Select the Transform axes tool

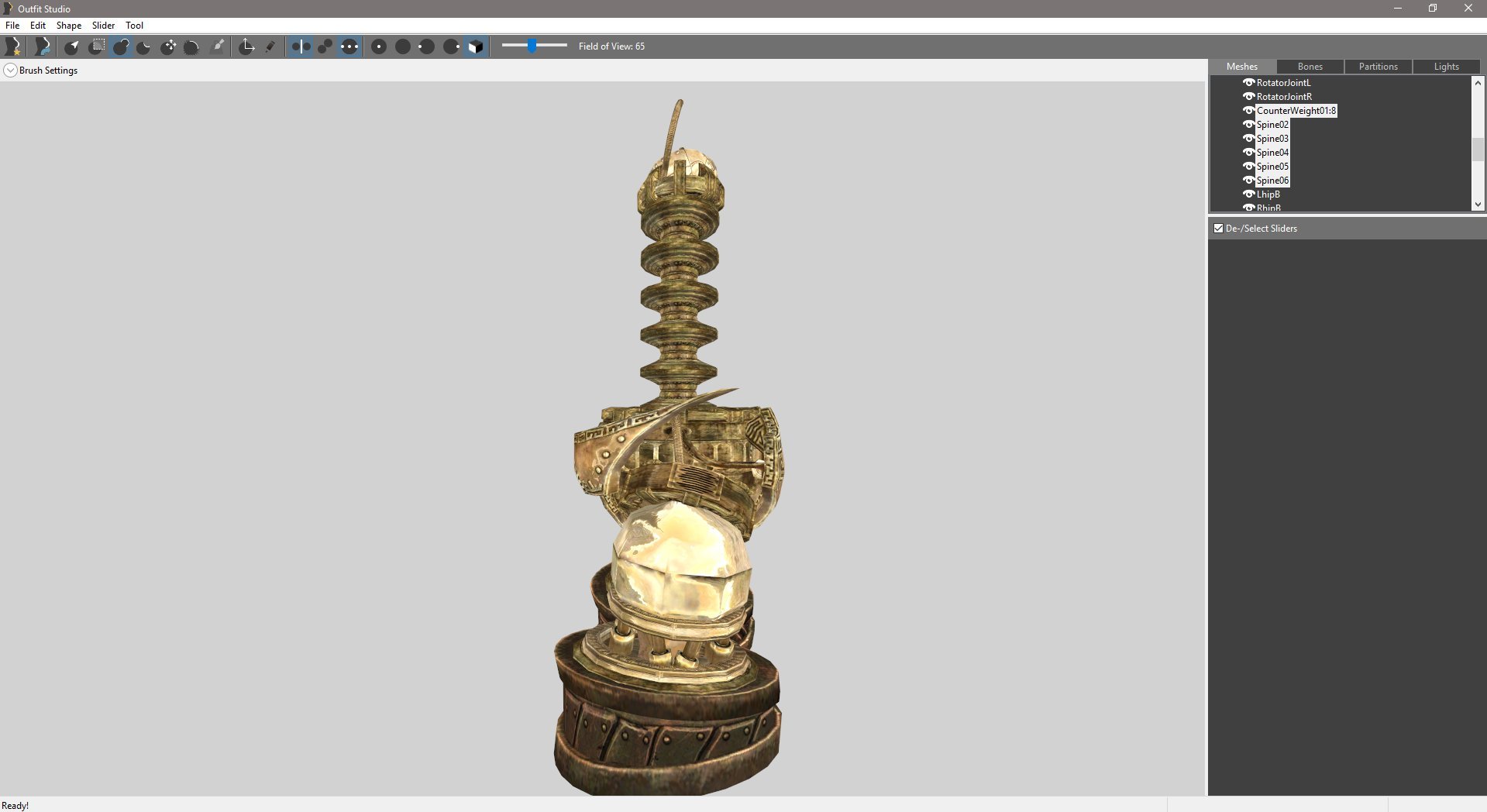coord(246,46)
